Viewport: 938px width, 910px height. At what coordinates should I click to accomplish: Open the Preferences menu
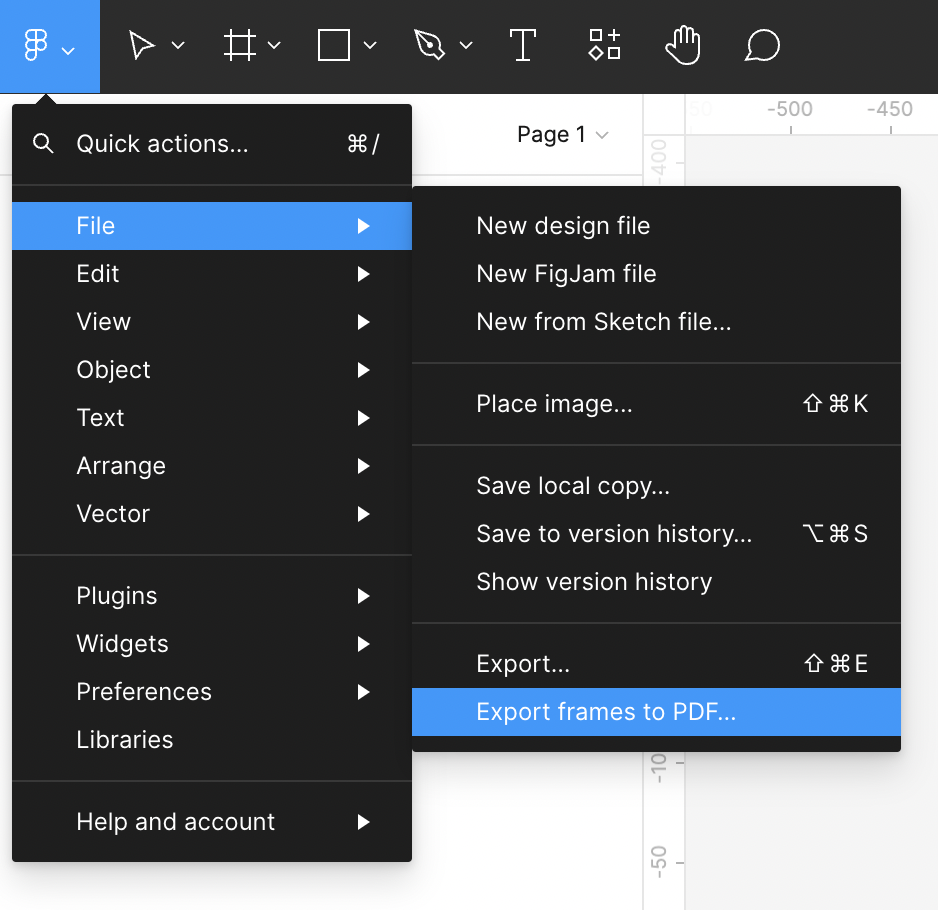pyautogui.click(x=212, y=692)
